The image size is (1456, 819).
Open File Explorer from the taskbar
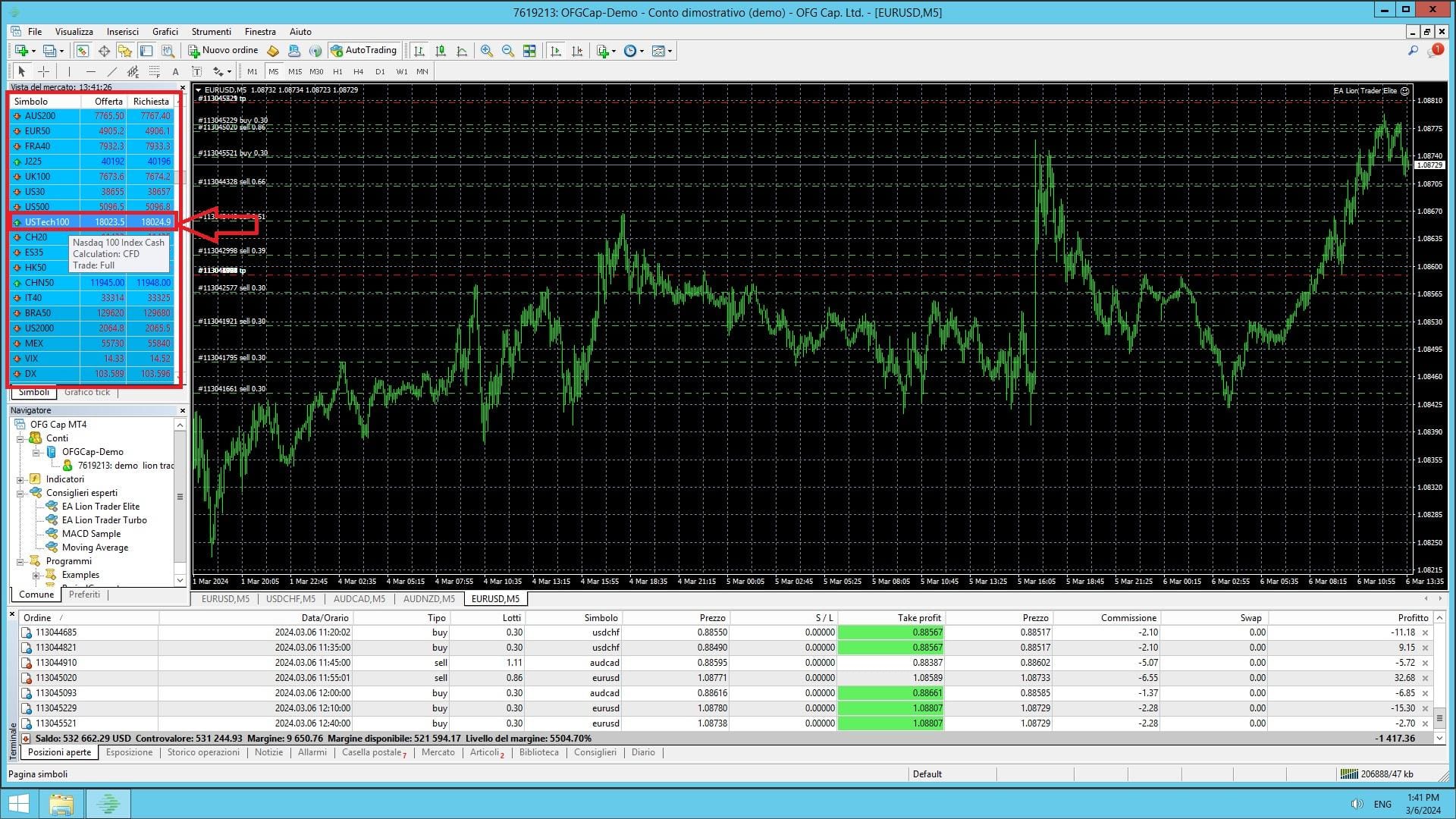[61, 804]
